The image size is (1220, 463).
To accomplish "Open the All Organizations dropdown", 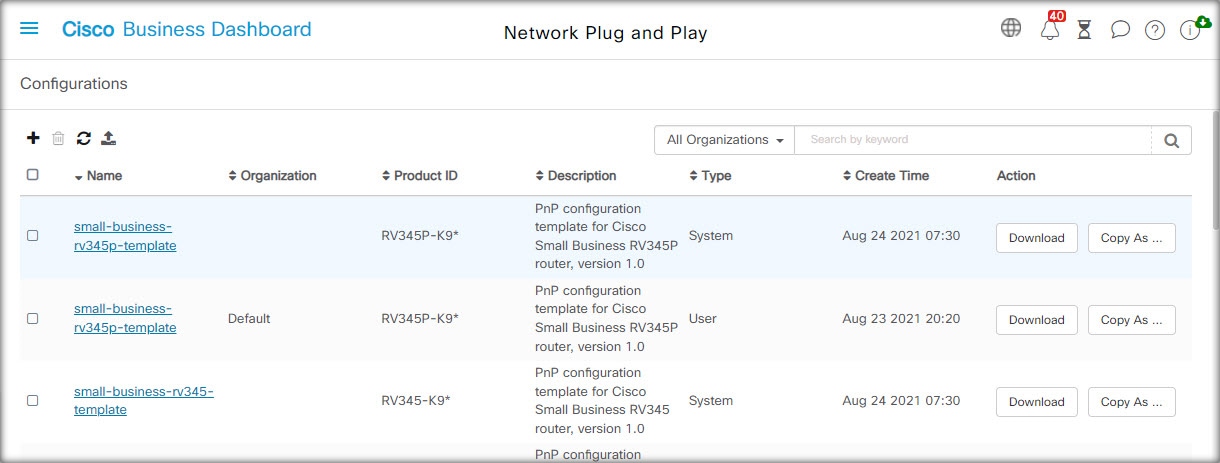I will tap(724, 140).
